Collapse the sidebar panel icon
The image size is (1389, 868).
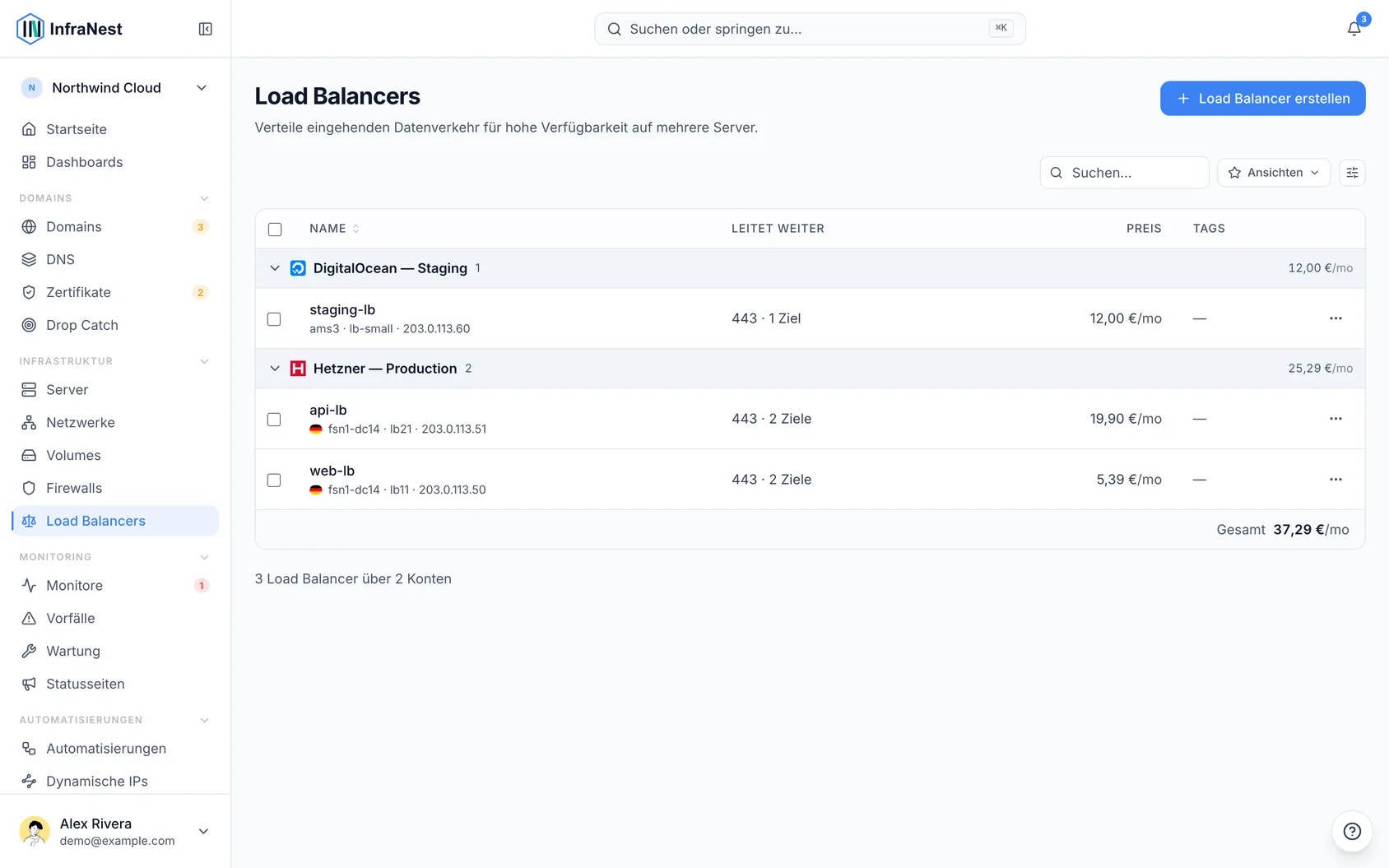point(206,29)
